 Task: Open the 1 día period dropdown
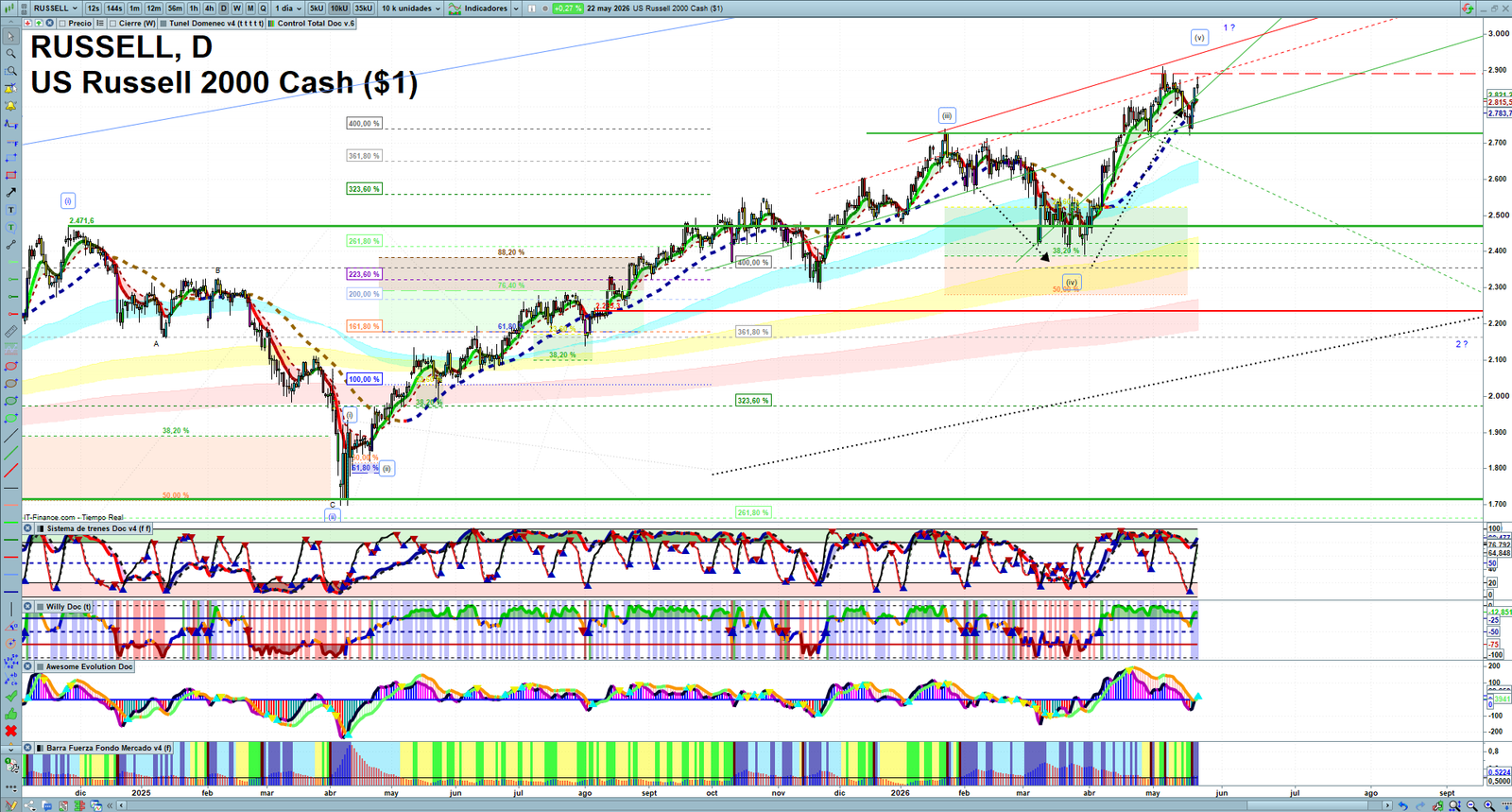(x=288, y=9)
